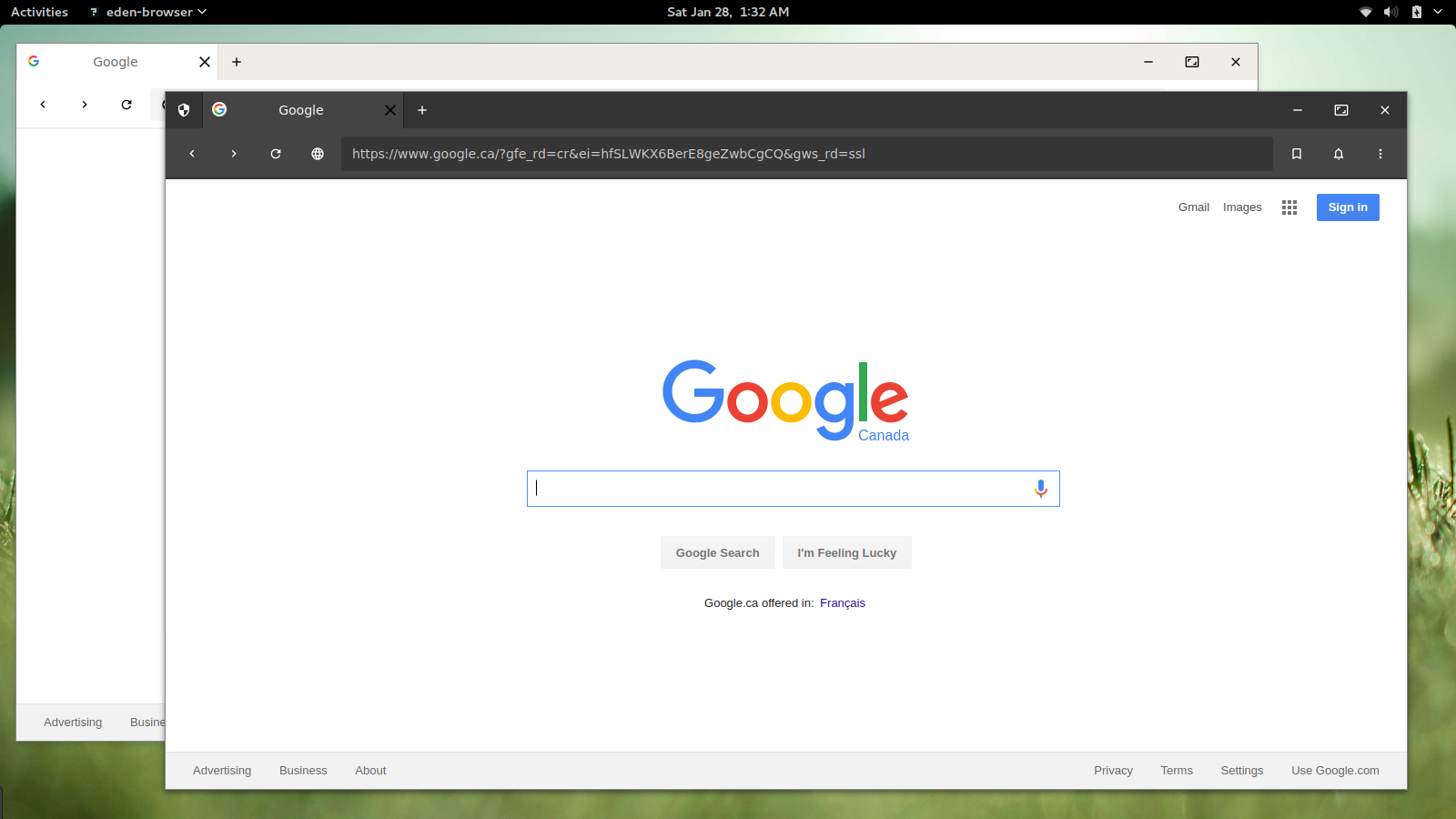The width and height of the screenshot is (1456, 819).
Task: Open the Google apps grid
Action: click(x=1289, y=207)
